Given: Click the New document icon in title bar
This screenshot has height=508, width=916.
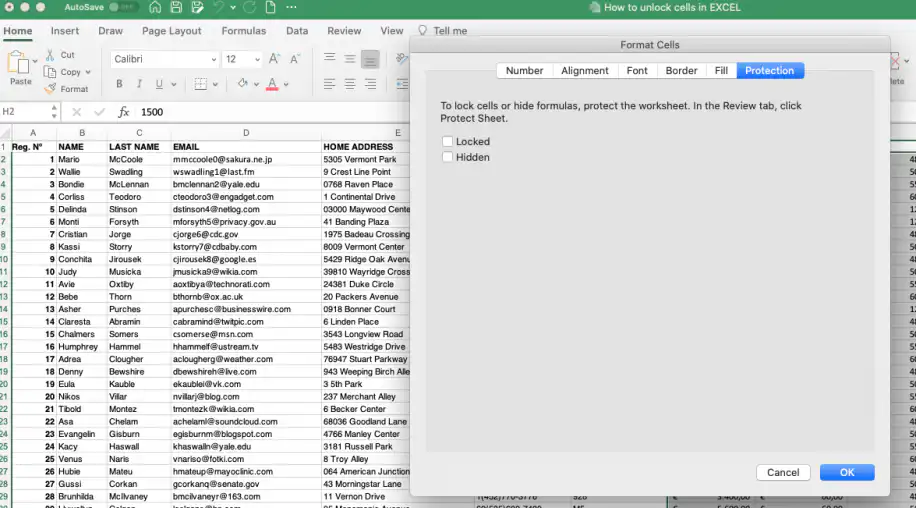Looking at the screenshot, I should (270, 8).
